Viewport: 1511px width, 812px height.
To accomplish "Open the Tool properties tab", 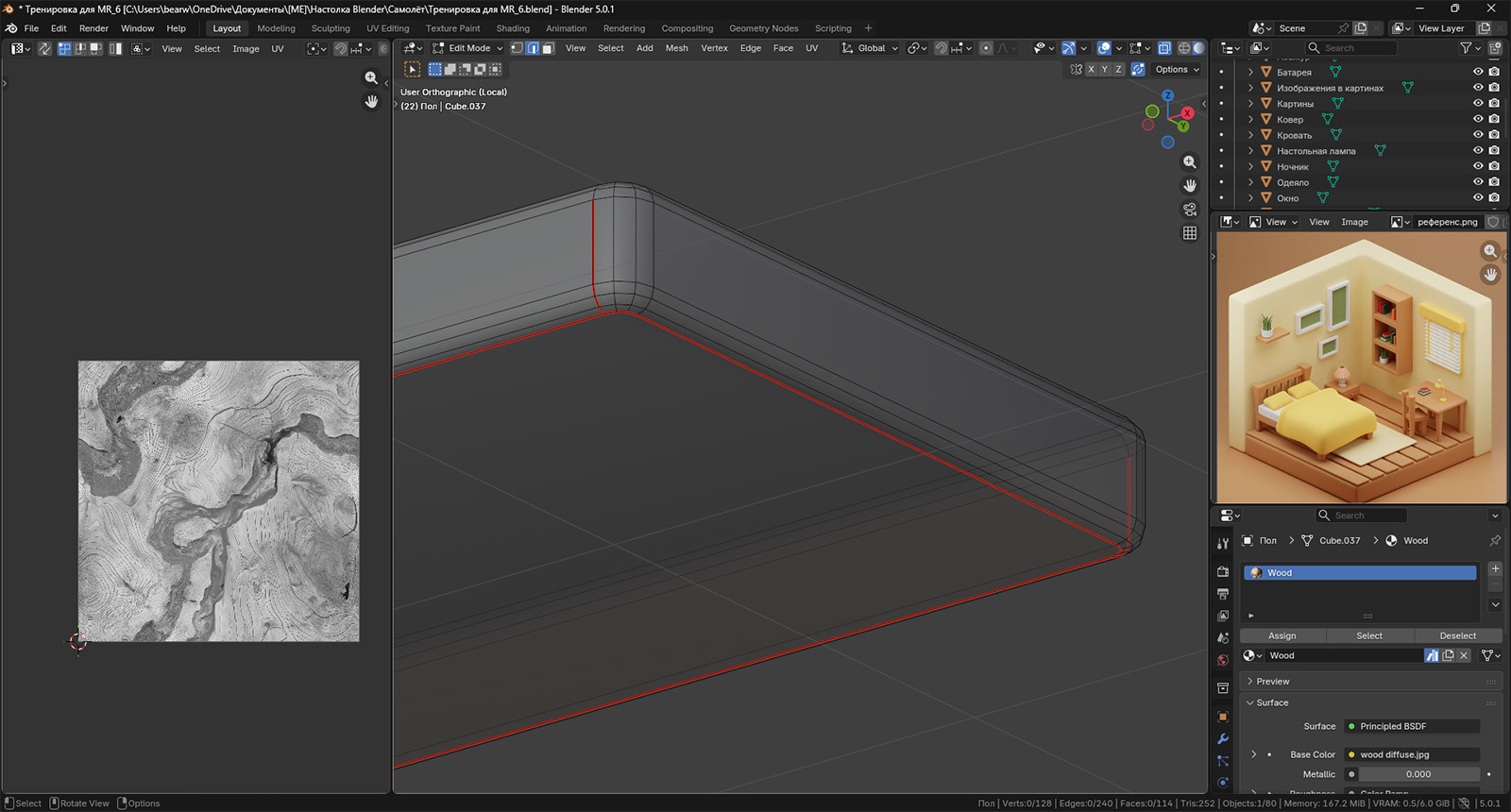I will tap(1223, 544).
